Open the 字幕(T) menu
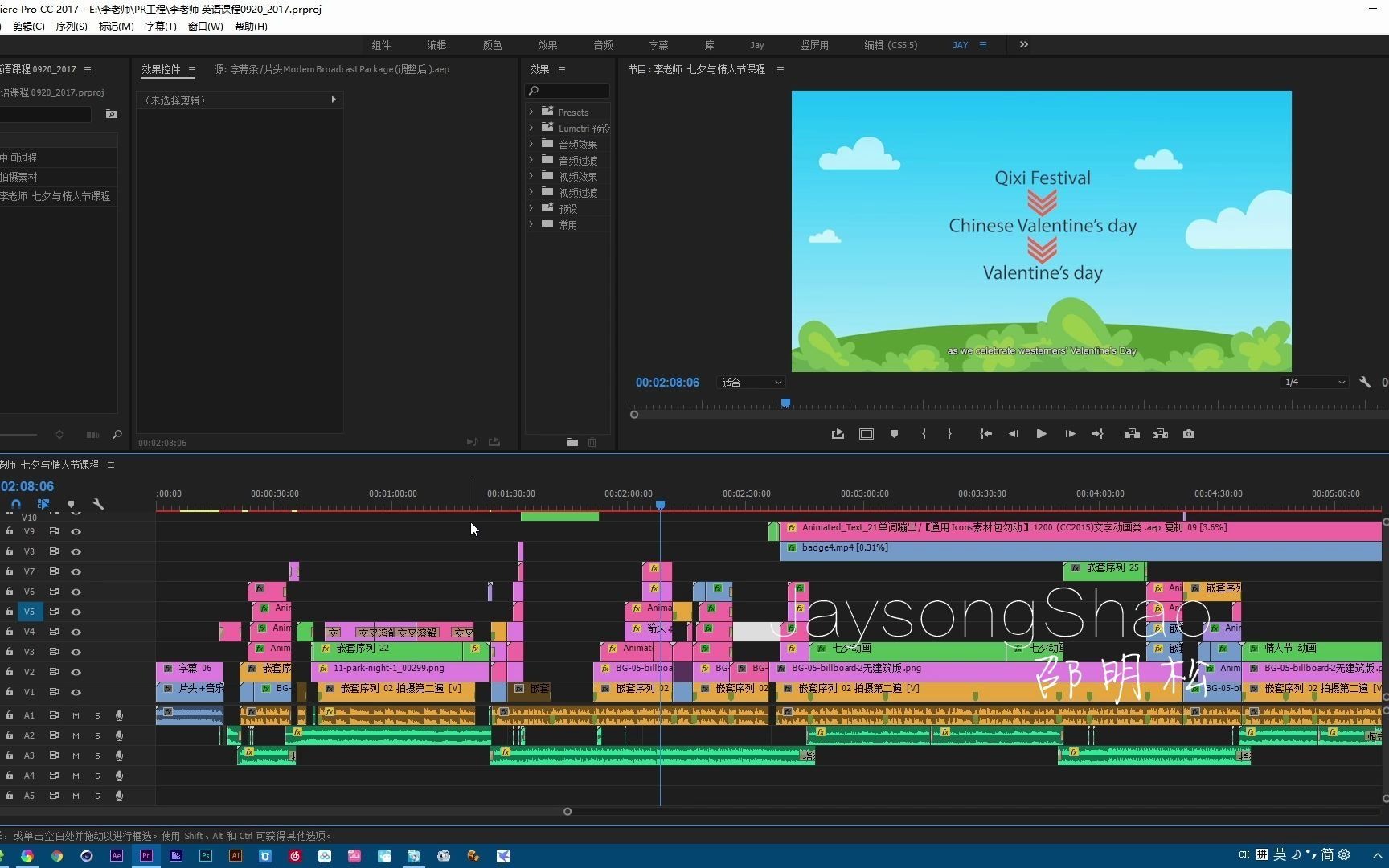This screenshot has height=868, width=1389. [x=161, y=27]
